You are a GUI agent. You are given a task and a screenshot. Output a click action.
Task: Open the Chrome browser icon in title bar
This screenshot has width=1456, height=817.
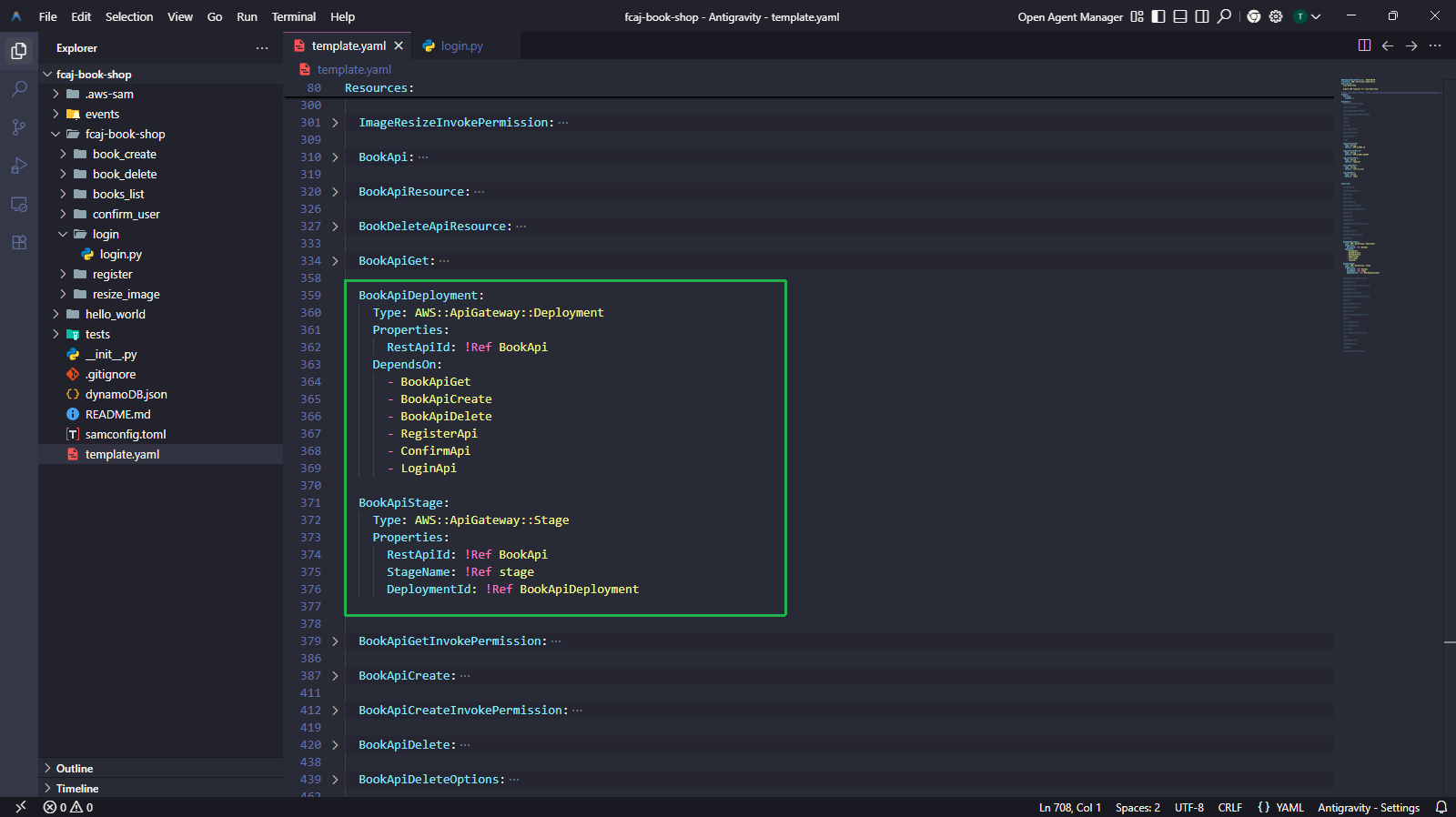coord(1254,16)
